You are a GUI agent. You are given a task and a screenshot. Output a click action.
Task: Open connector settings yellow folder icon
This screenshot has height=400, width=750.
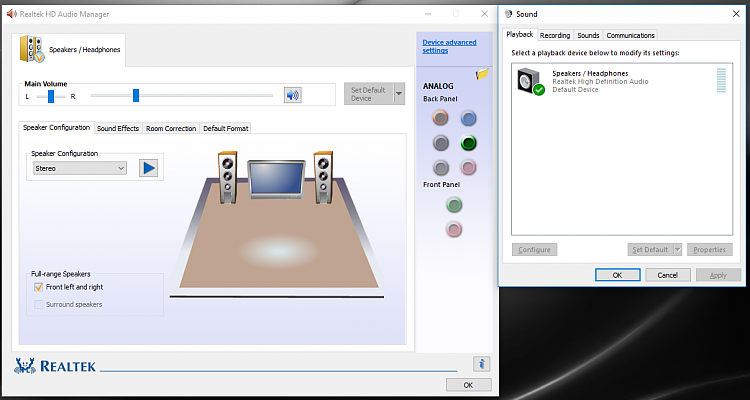482,74
